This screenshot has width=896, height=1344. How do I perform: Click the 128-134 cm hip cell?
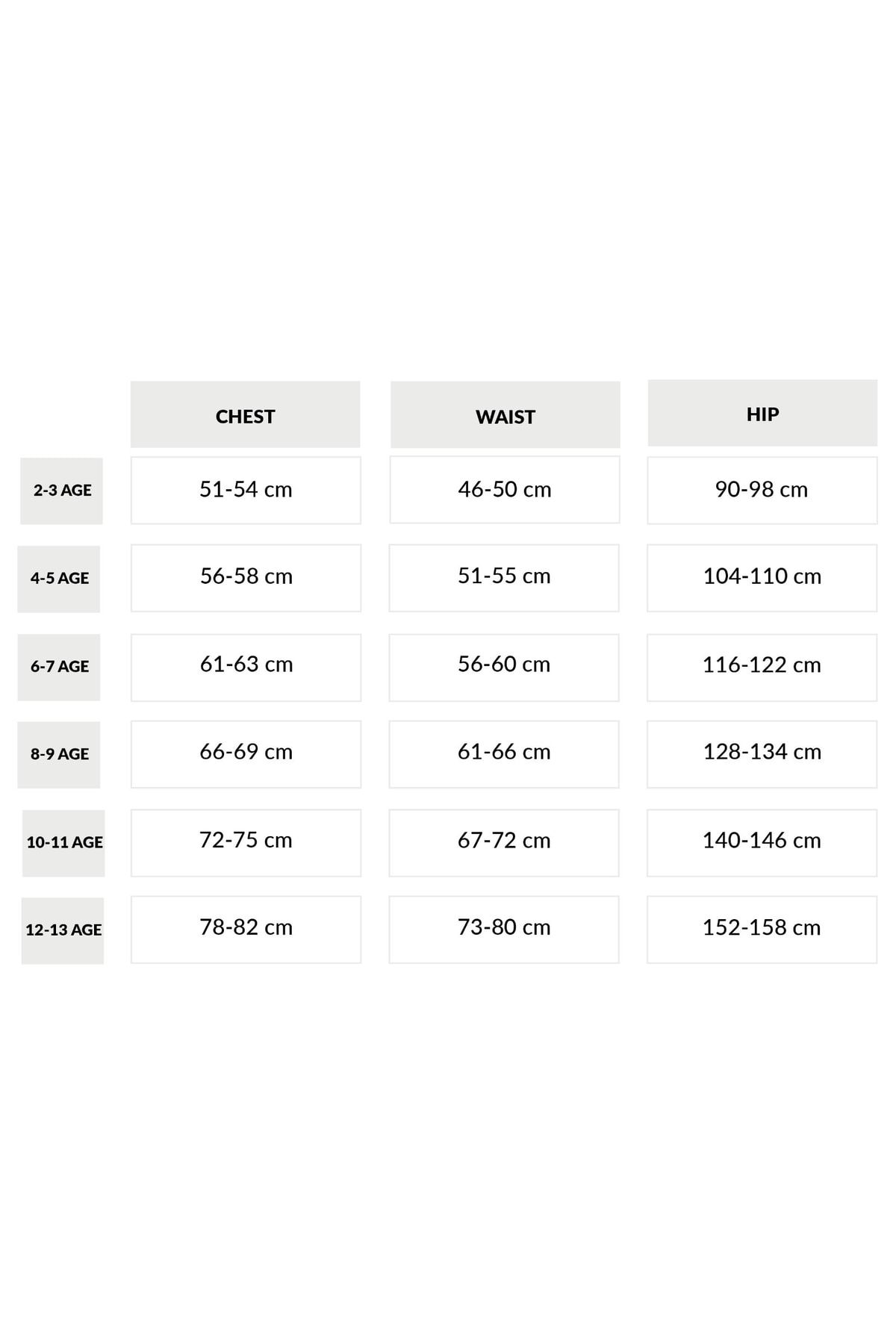click(x=762, y=754)
